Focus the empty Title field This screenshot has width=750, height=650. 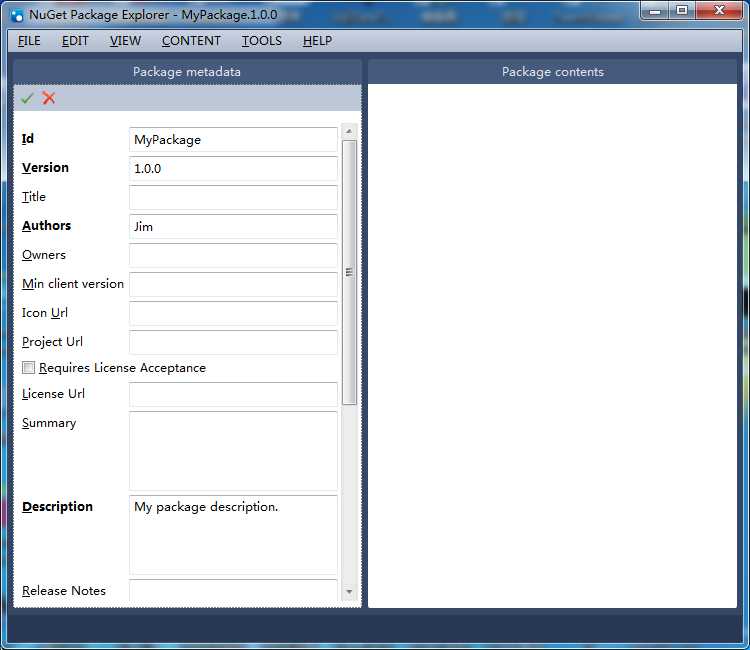point(233,198)
